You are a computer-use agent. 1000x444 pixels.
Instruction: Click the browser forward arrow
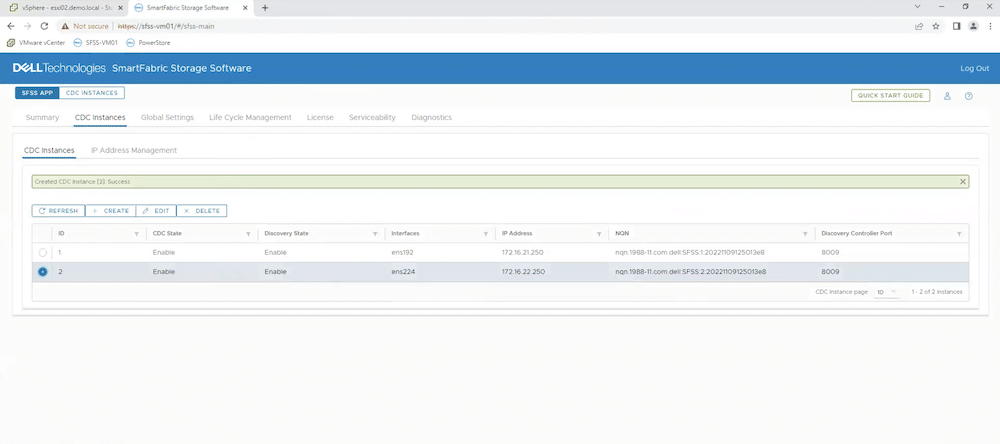click(27, 26)
